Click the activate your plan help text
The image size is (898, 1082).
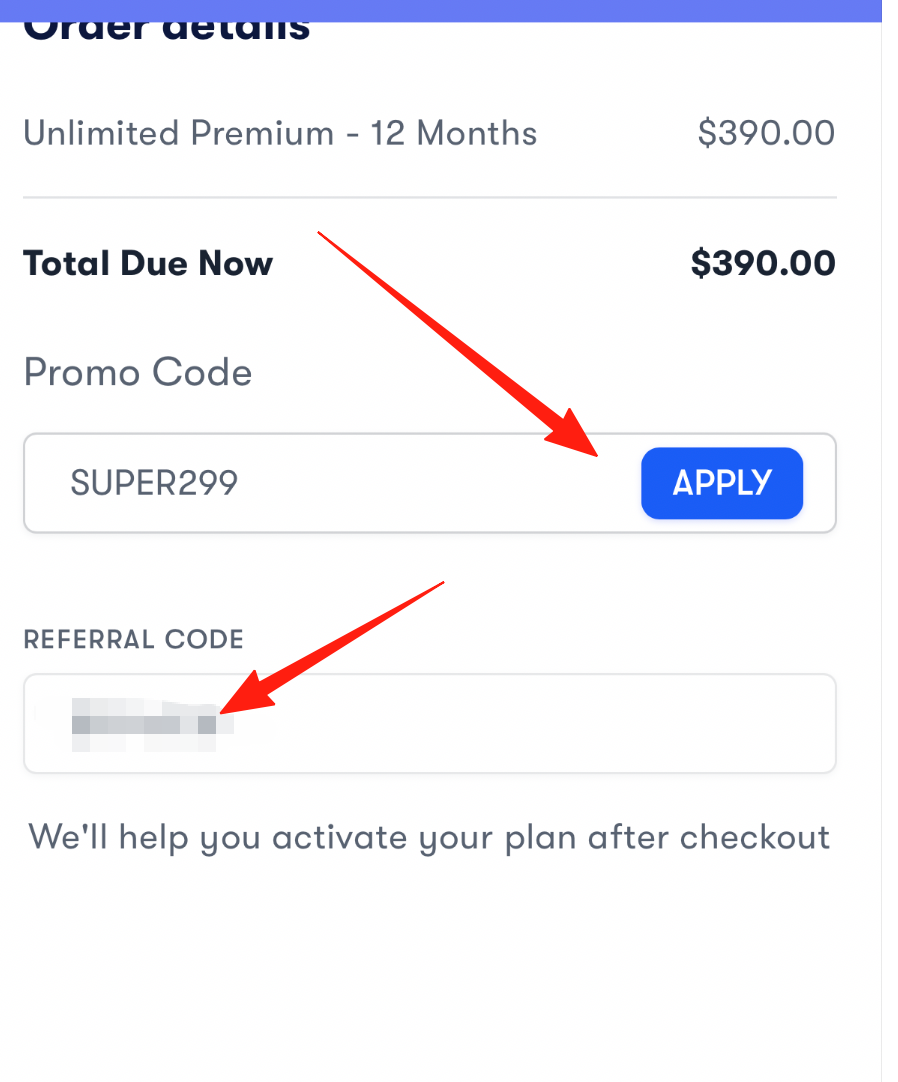point(429,836)
